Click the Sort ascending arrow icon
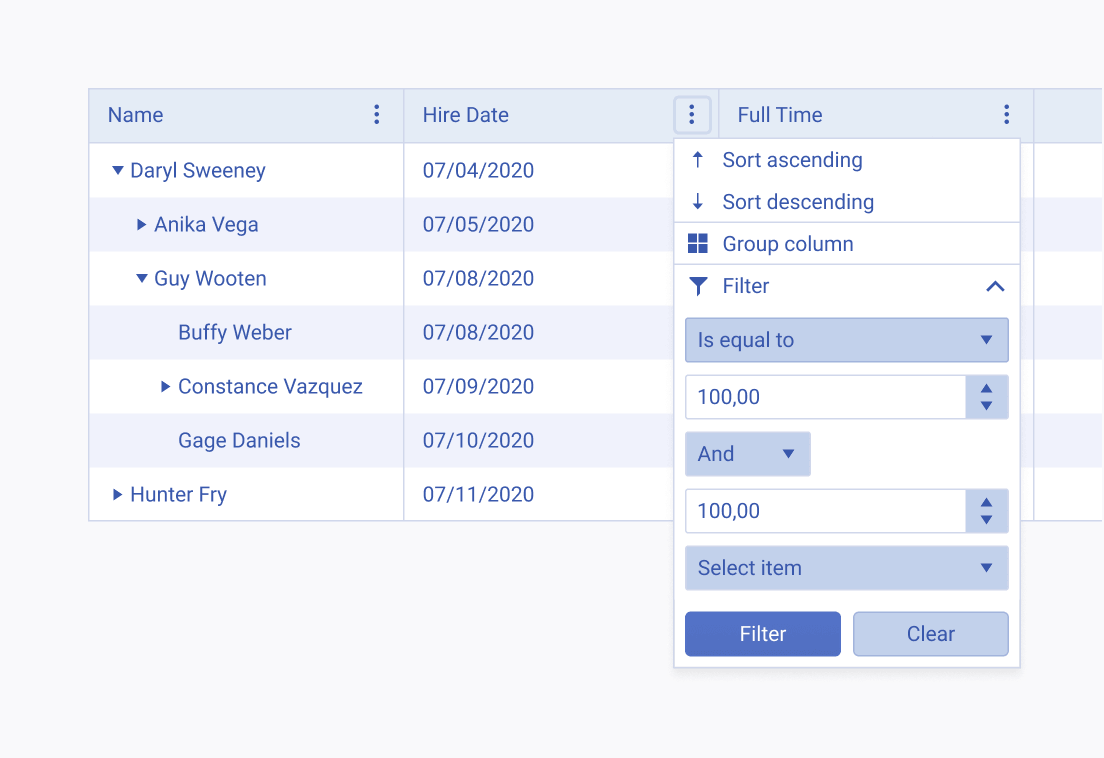The height and width of the screenshot is (758, 1104). pyautogui.click(x=698, y=160)
